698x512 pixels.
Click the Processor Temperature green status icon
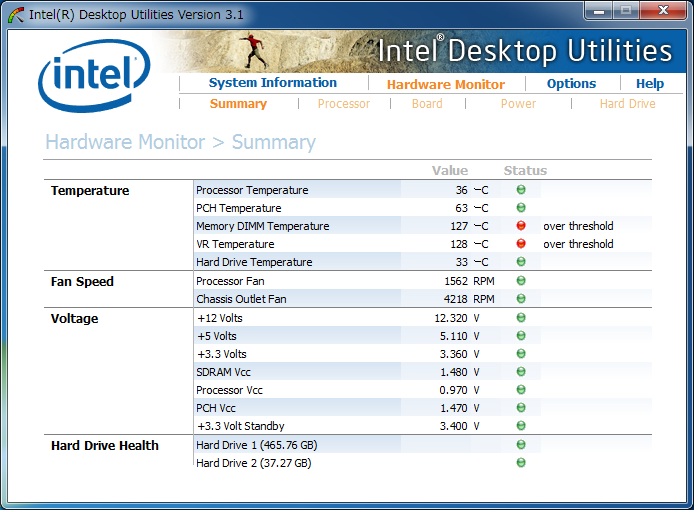pos(521,190)
